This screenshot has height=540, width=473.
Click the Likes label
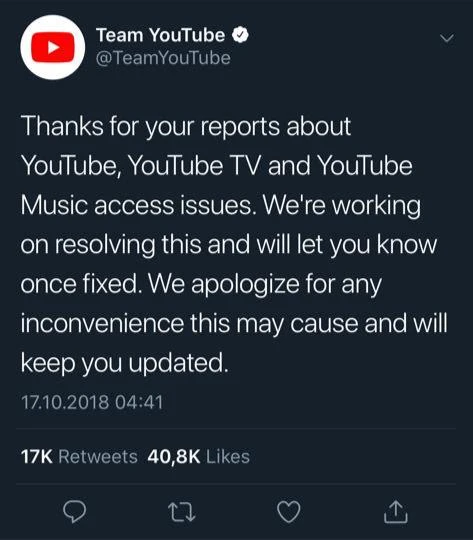point(228,457)
